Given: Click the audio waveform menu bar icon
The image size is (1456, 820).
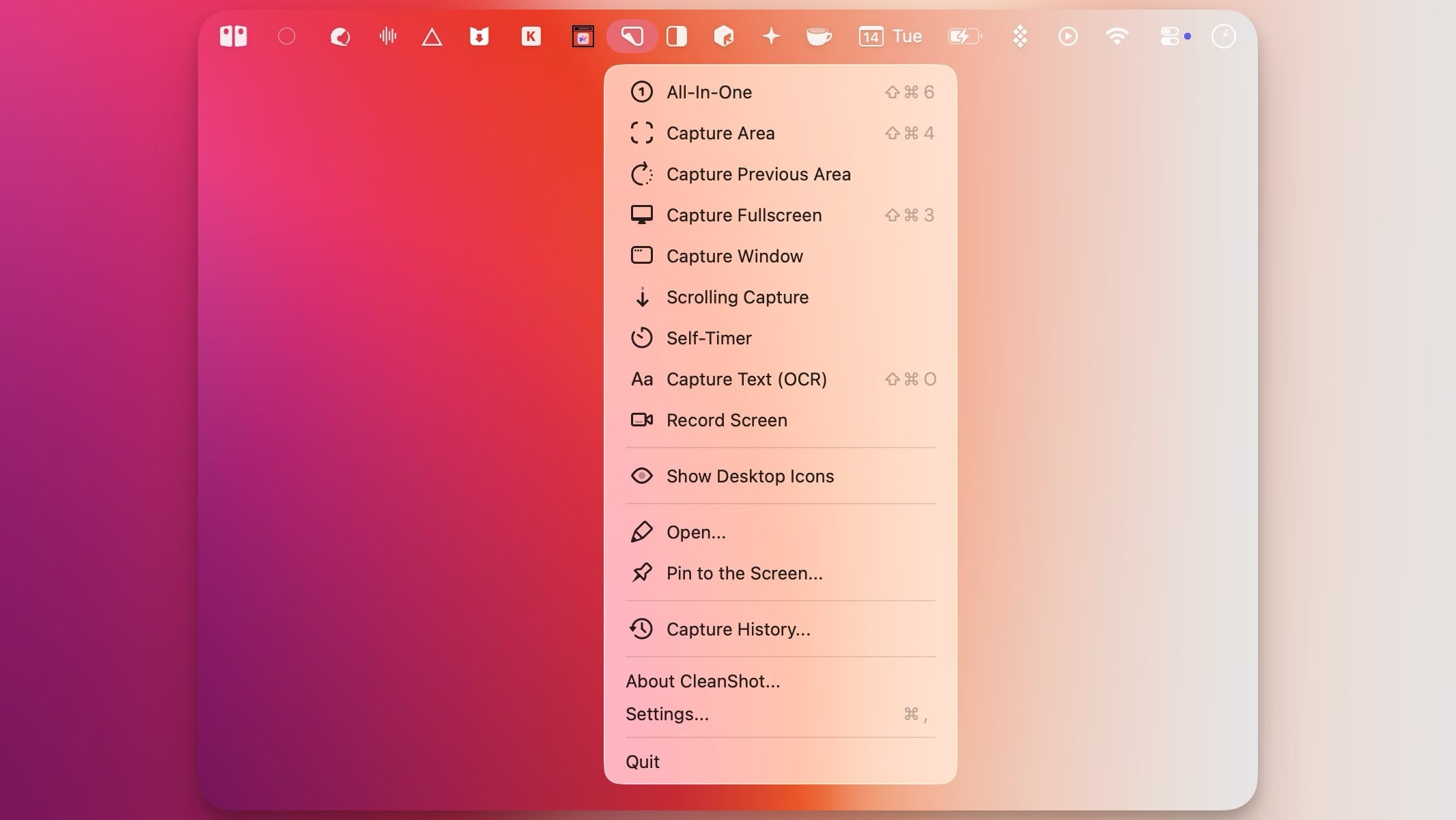Looking at the screenshot, I should point(387,36).
